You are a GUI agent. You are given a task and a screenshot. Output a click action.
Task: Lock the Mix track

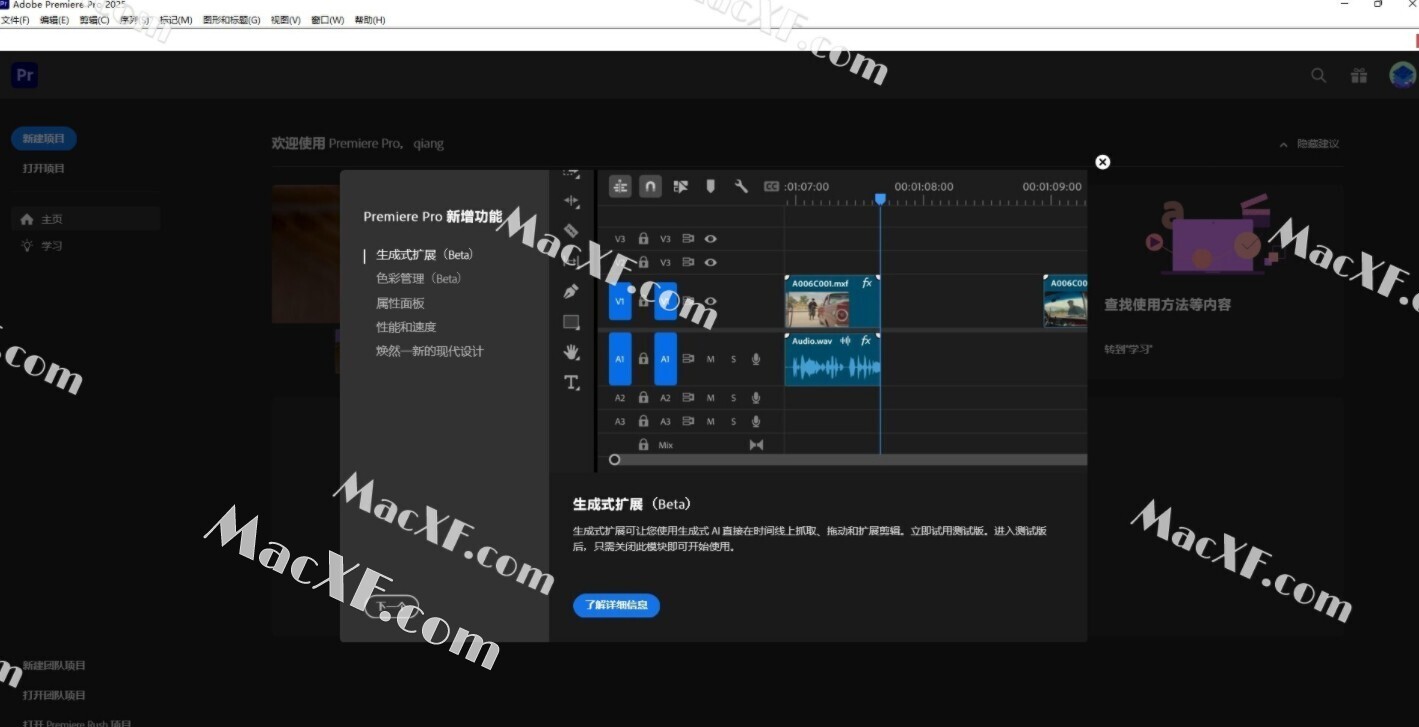click(x=643, y=444)
